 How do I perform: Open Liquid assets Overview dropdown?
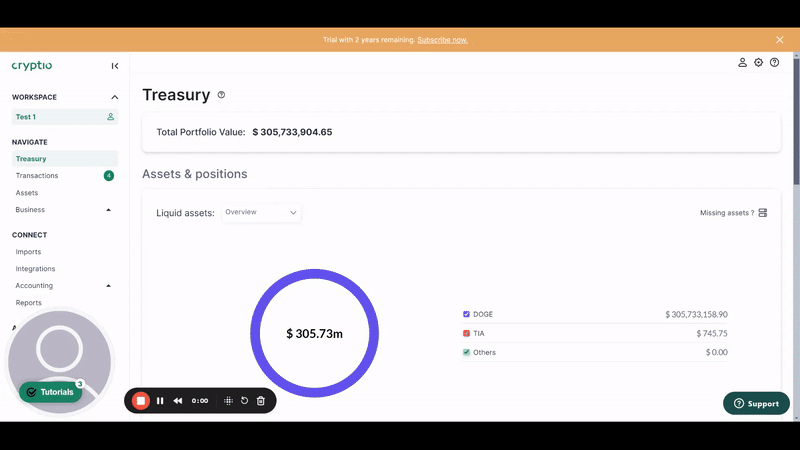(261, 212)
